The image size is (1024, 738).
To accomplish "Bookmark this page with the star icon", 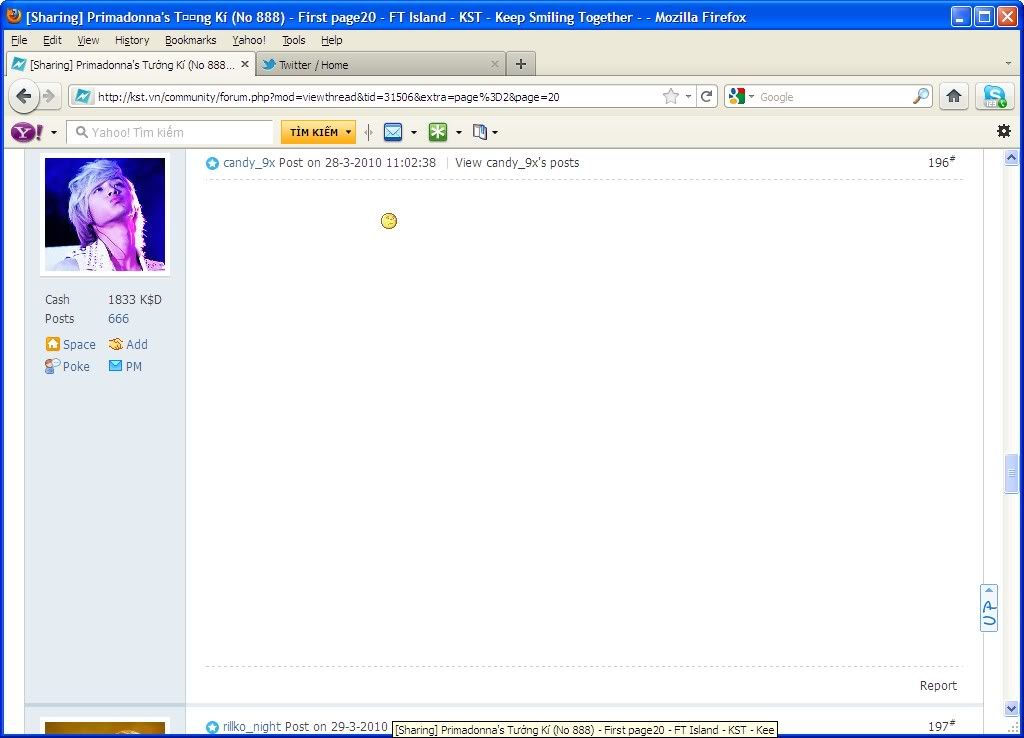I will coord(670,97).
